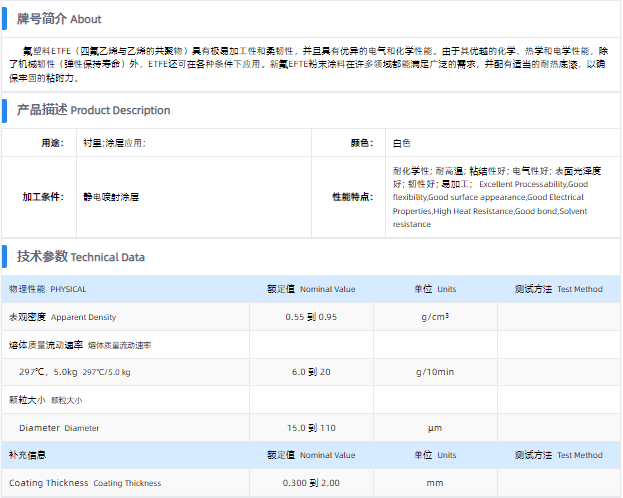623x498 pixels.
Task: Click the 补充信息 supplementary info header
Action: (28, 455)
